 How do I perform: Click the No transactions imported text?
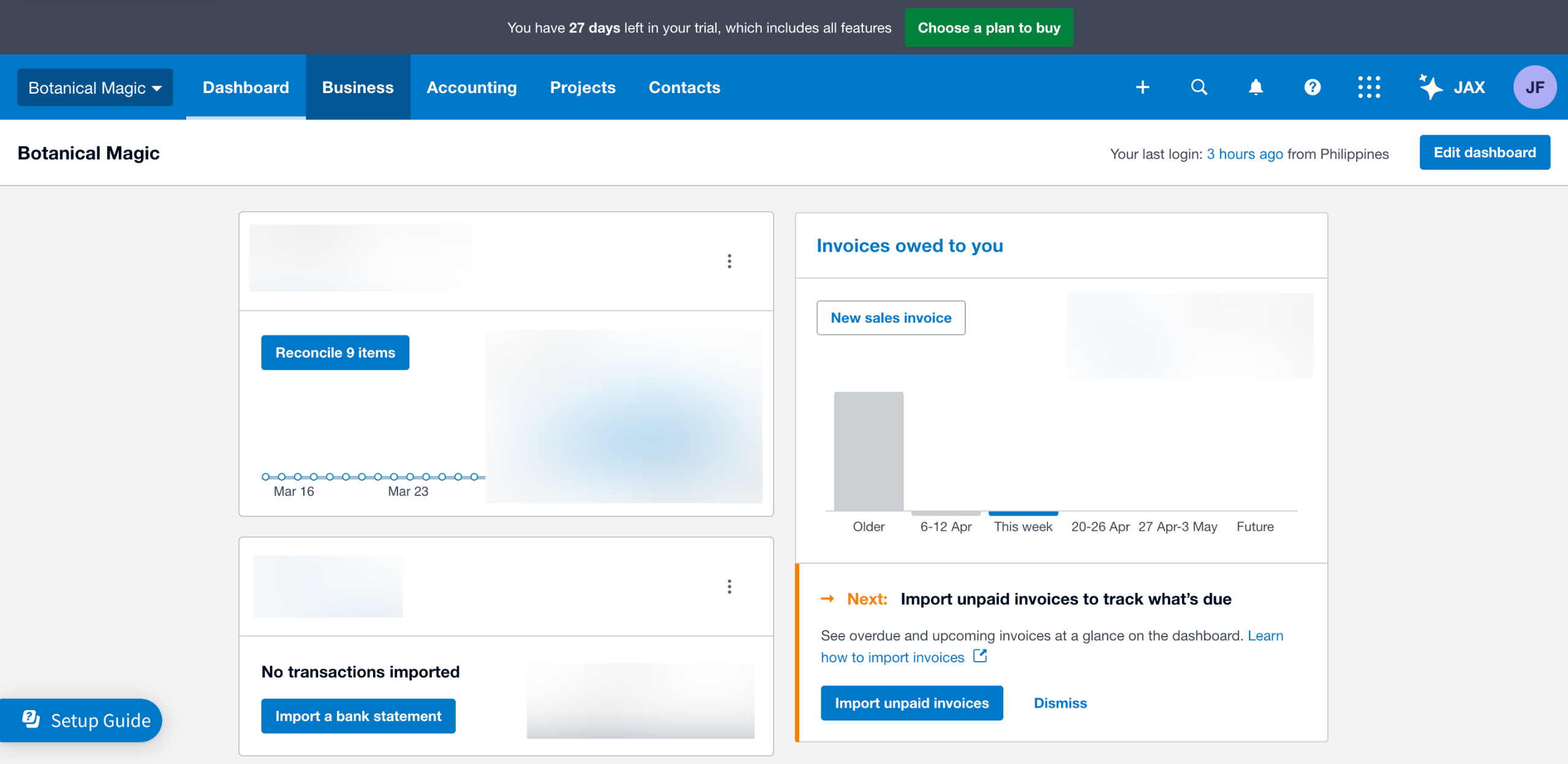[360, 672]
